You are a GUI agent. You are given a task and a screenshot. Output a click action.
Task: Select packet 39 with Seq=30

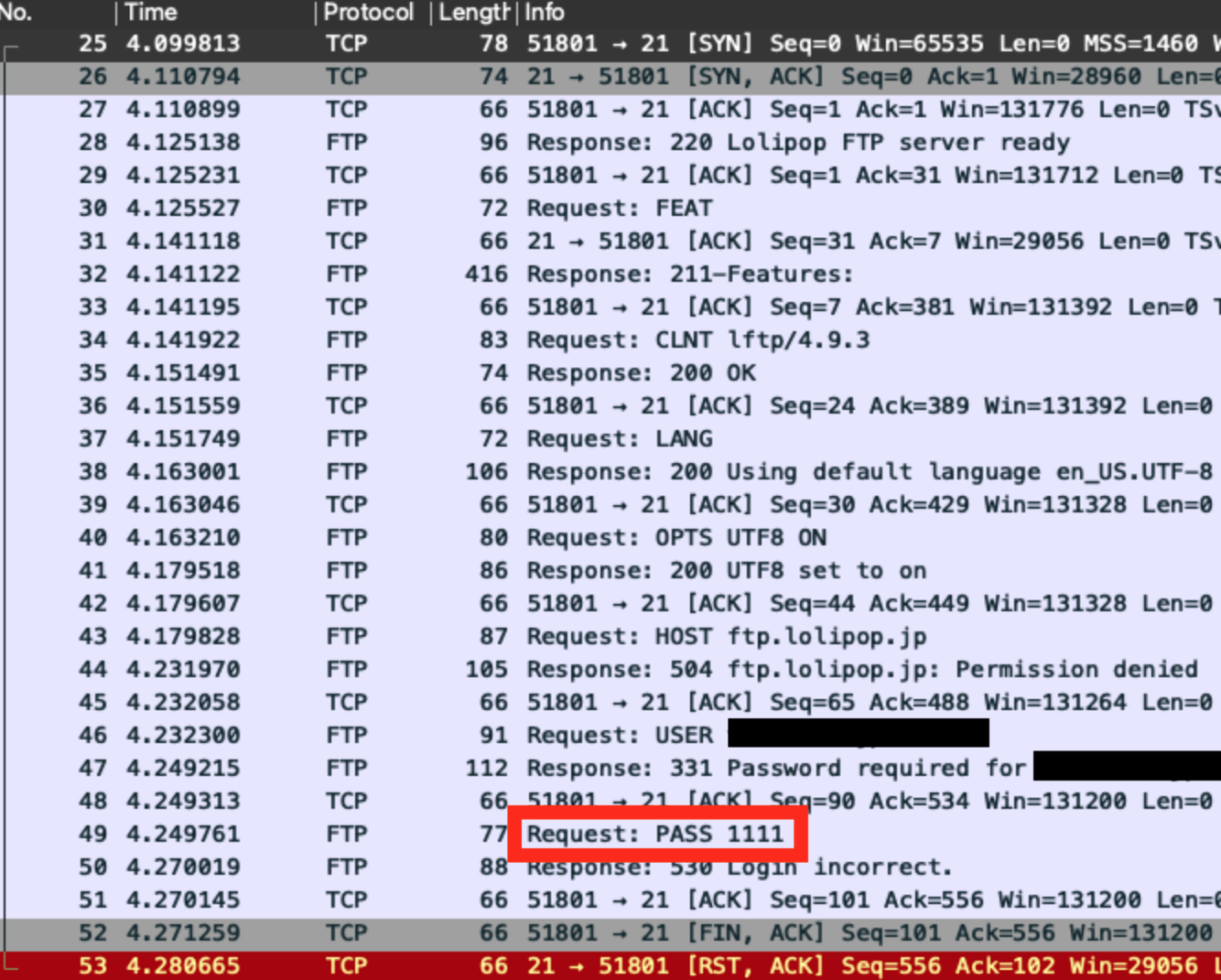pos(610,505)
